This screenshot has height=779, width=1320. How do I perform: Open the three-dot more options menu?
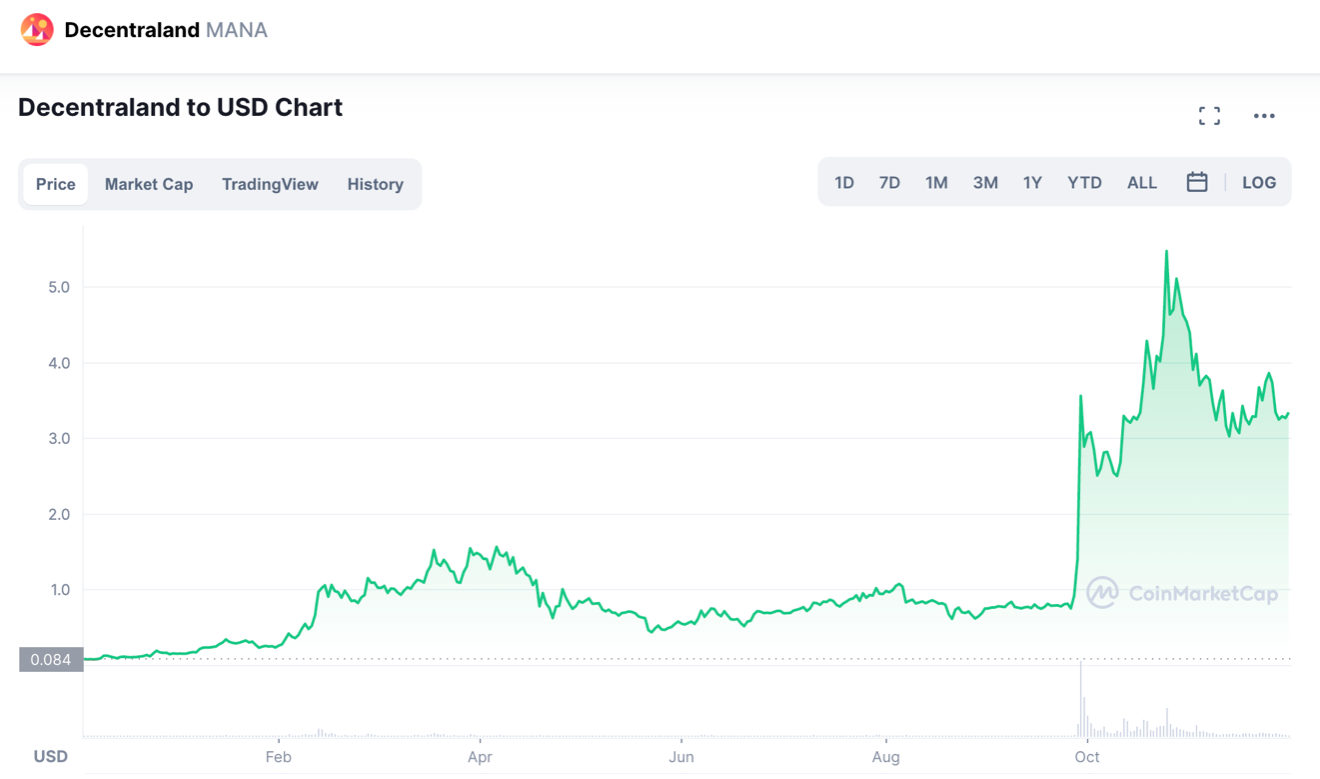pyautogui.click(x=1264, y=116)
